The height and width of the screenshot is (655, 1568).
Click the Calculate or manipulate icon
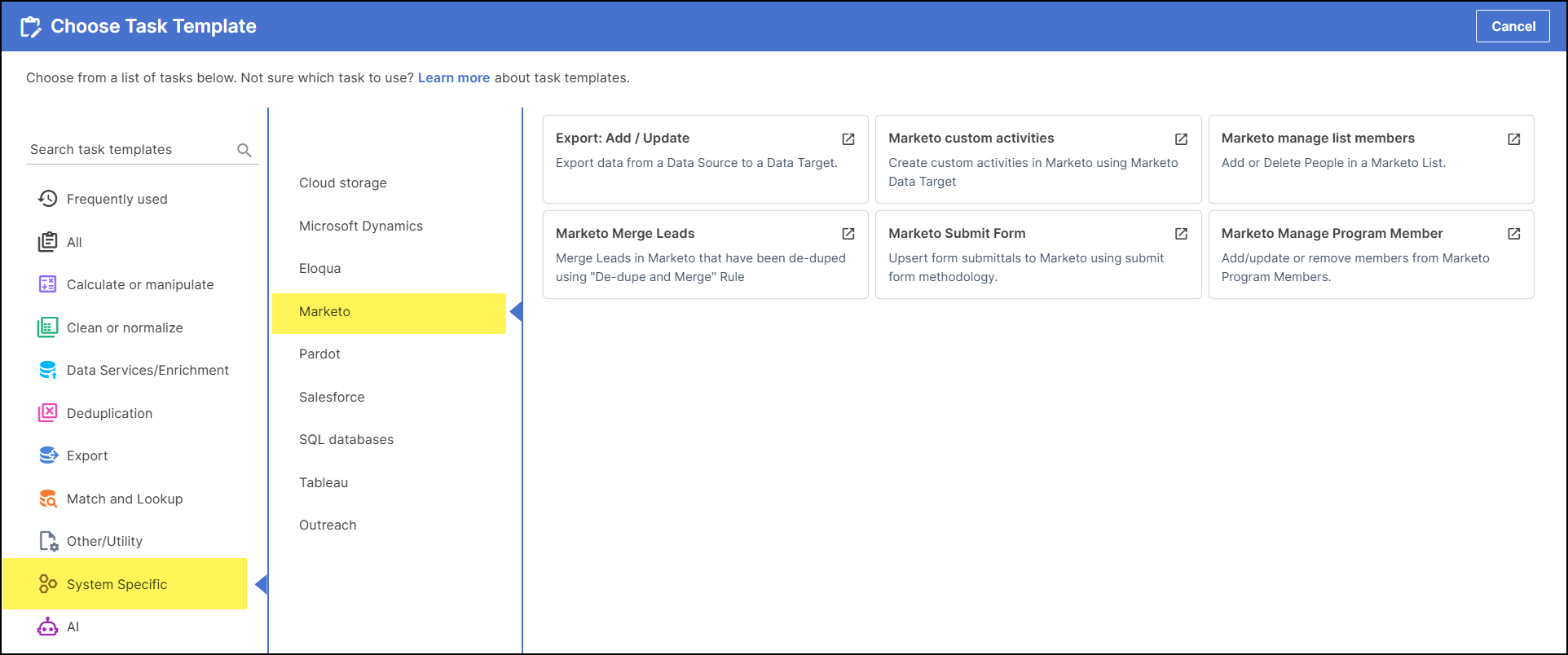[47, 284]
